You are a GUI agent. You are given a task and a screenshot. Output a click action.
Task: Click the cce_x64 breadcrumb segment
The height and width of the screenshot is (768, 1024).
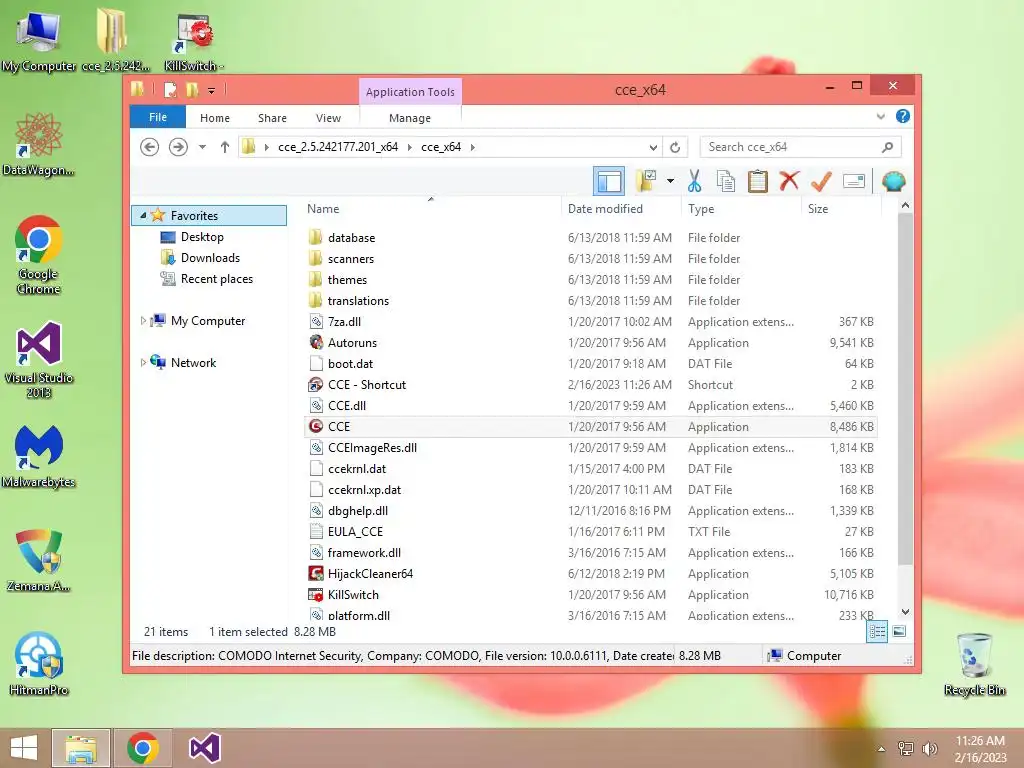(441, 147)
